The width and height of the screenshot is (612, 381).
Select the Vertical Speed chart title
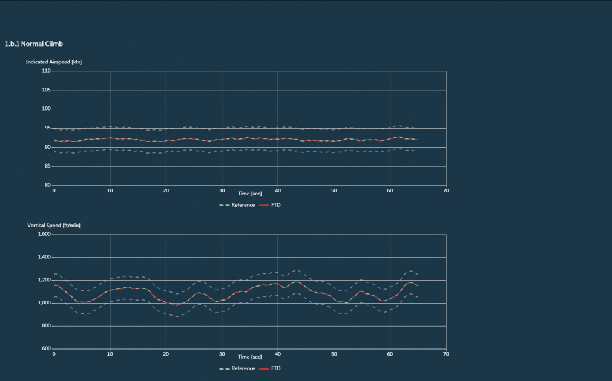(x=54, y=225)
